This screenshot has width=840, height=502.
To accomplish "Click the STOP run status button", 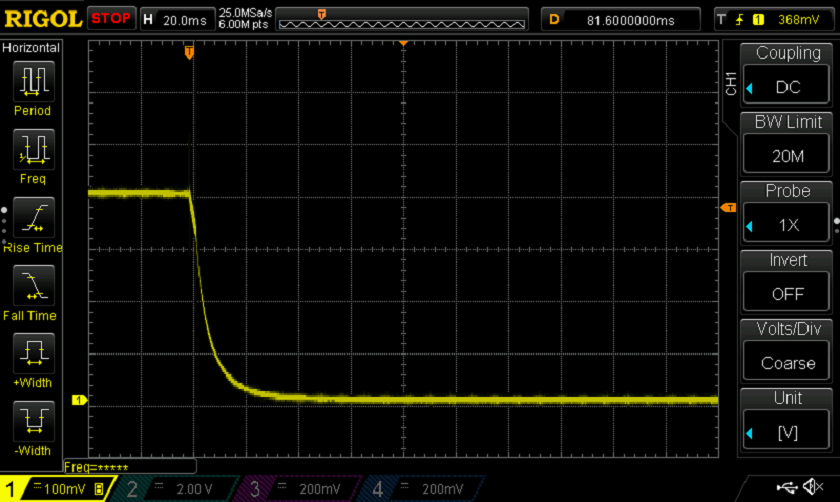I will tap(110, 18).
